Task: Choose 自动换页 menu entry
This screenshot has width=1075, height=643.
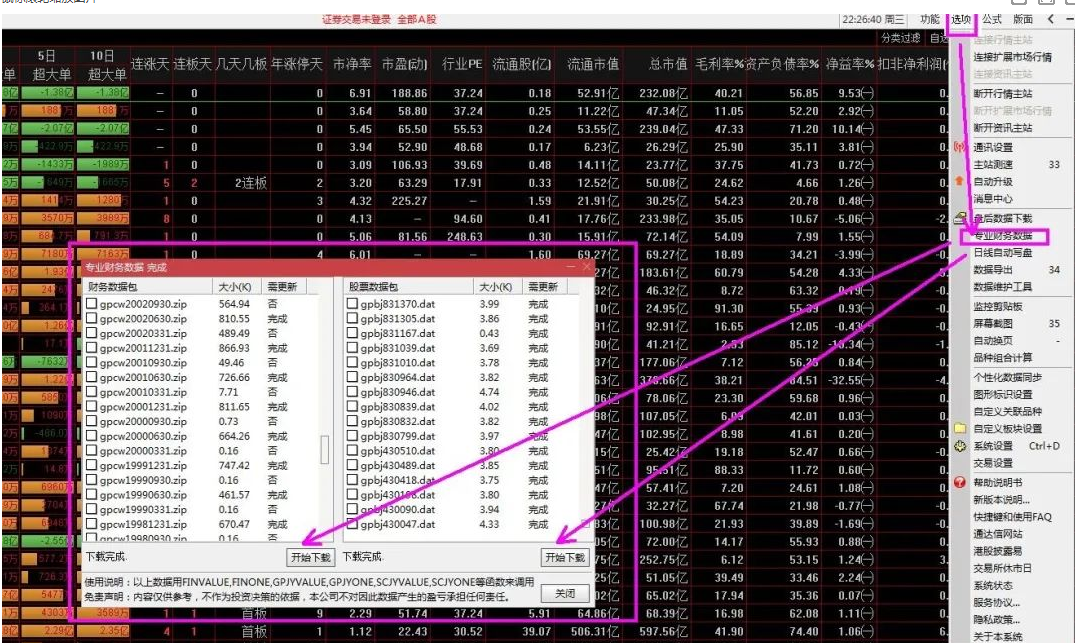Action: coord(993,341)
